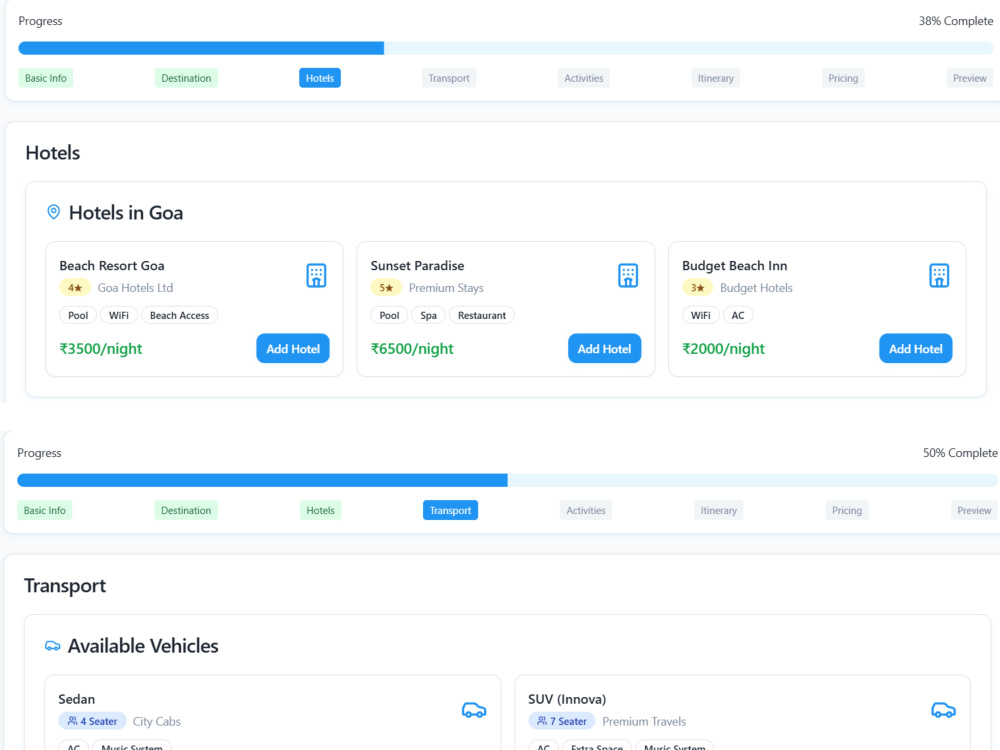
Task: Click the Pool tag on Beach Resort Goa
Action: pos(78,315)
